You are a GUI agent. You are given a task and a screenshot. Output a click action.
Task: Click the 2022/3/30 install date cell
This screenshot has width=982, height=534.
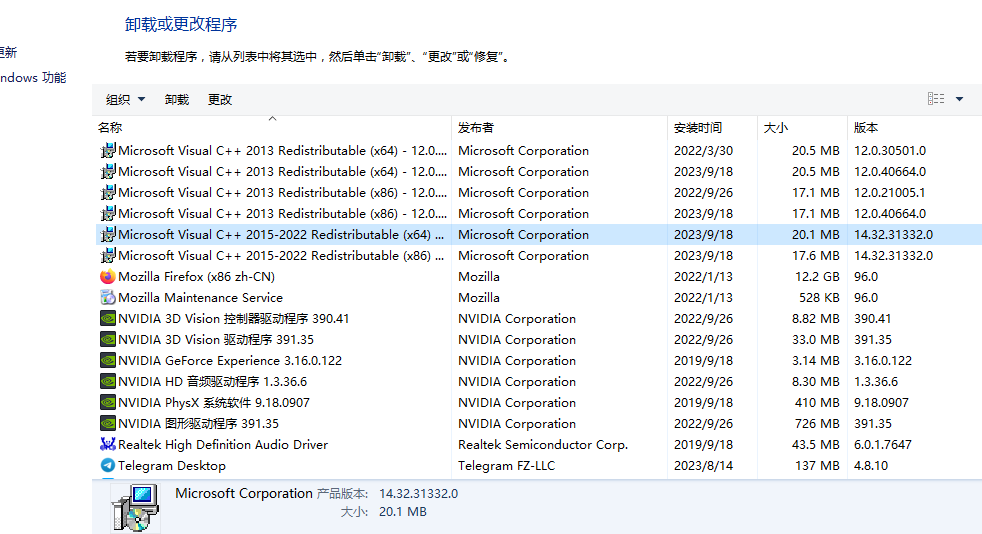click(703, 150)
